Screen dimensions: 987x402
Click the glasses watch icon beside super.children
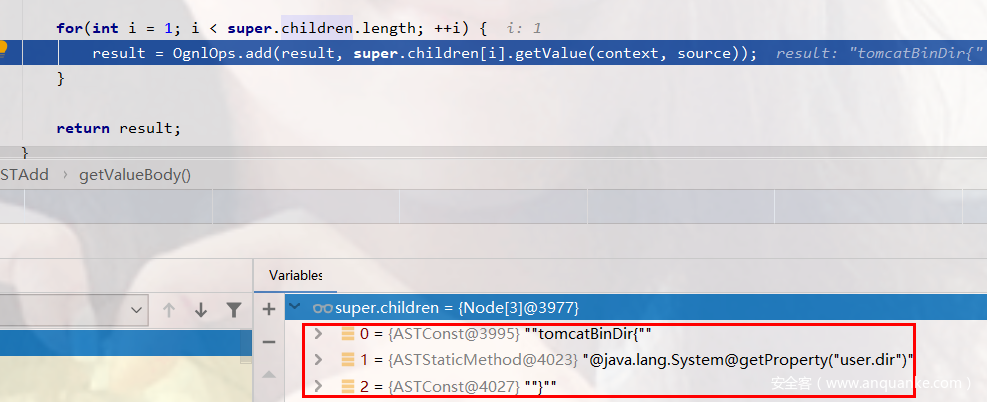[x=322, y=308]
